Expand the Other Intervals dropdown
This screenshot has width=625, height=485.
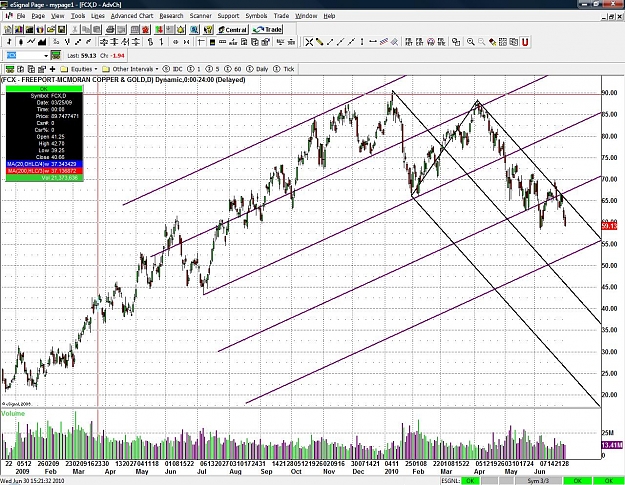pyautogui.click(x=130, y=69)
